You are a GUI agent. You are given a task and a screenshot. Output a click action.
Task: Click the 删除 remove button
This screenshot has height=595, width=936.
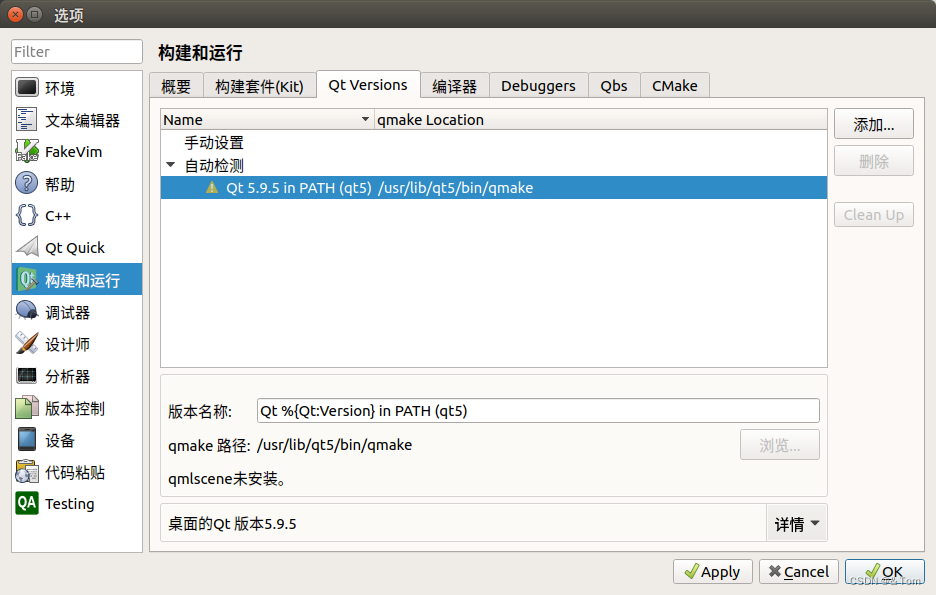pyautogui.click(x=874, y=161)
